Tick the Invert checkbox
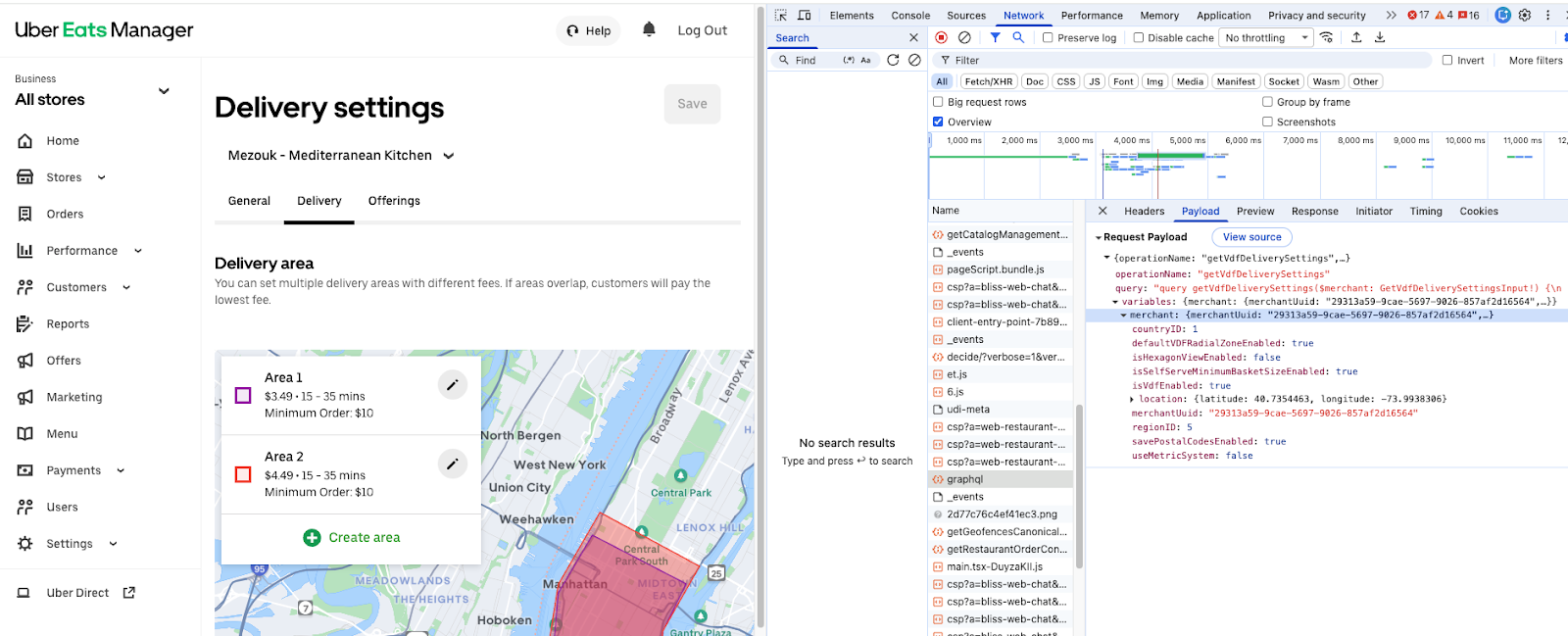Image resolution: width=1568 pixels, height=636 pixels. tap(1447, 60)
